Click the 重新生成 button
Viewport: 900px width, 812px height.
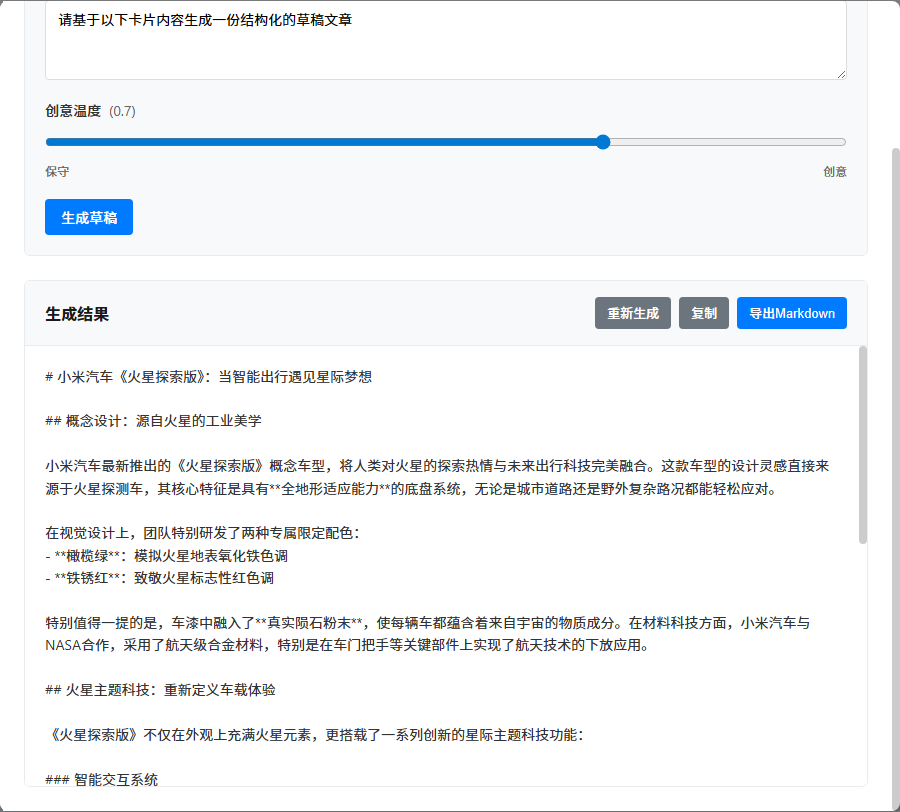tap(633, 313)
